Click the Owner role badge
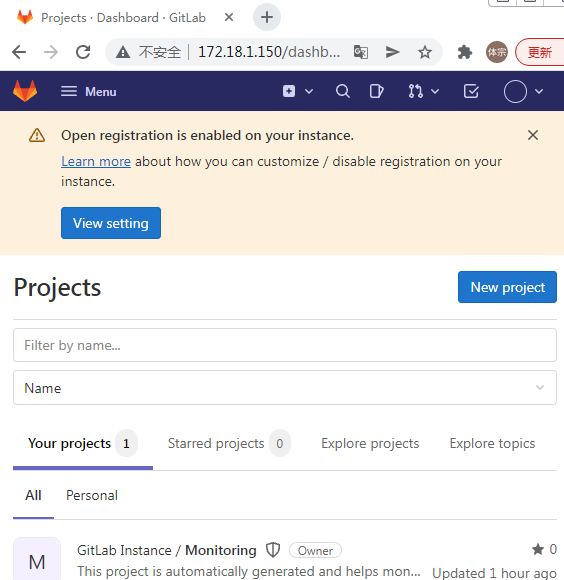 [x=315, y=550]
